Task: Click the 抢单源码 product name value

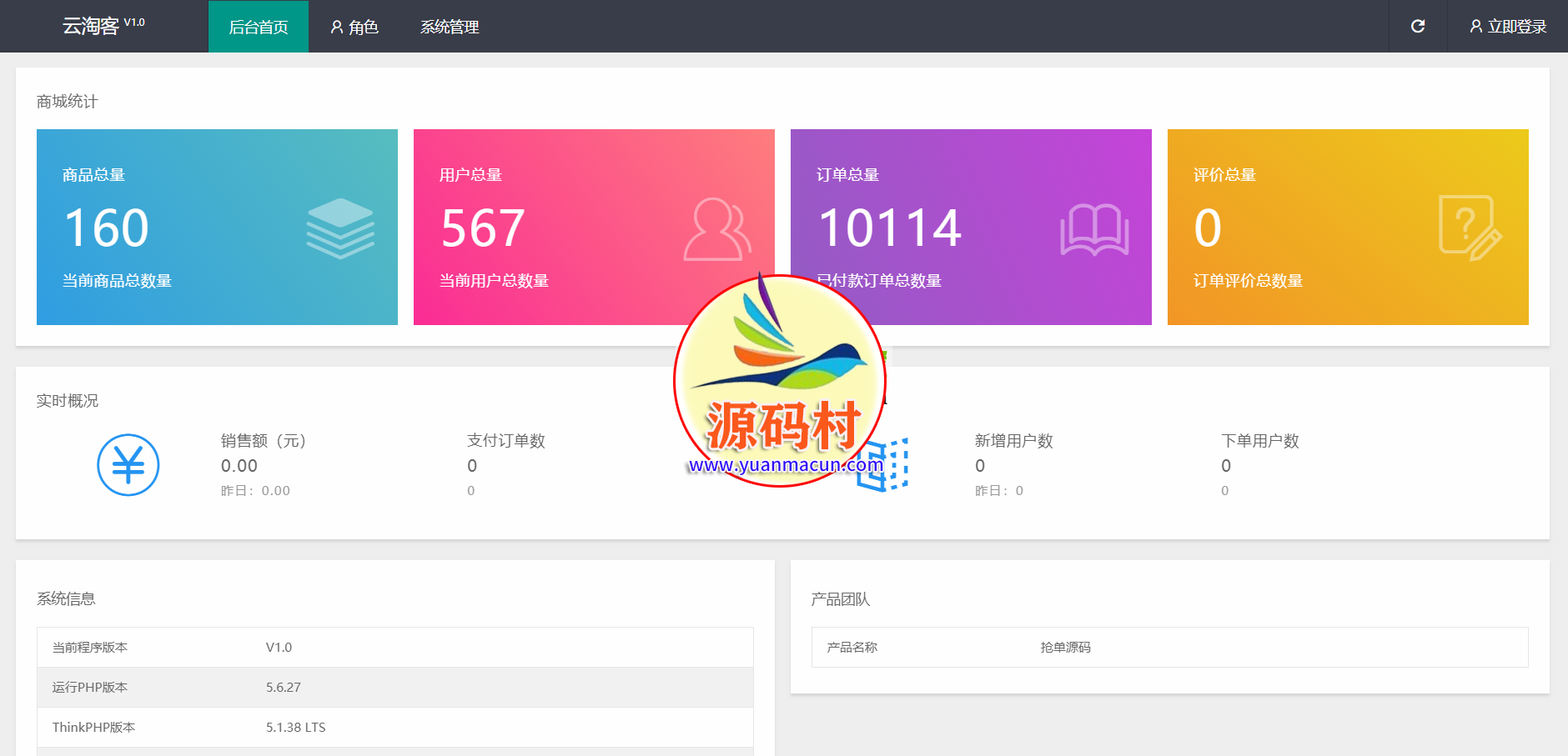Action: [x=1065, y=648]
